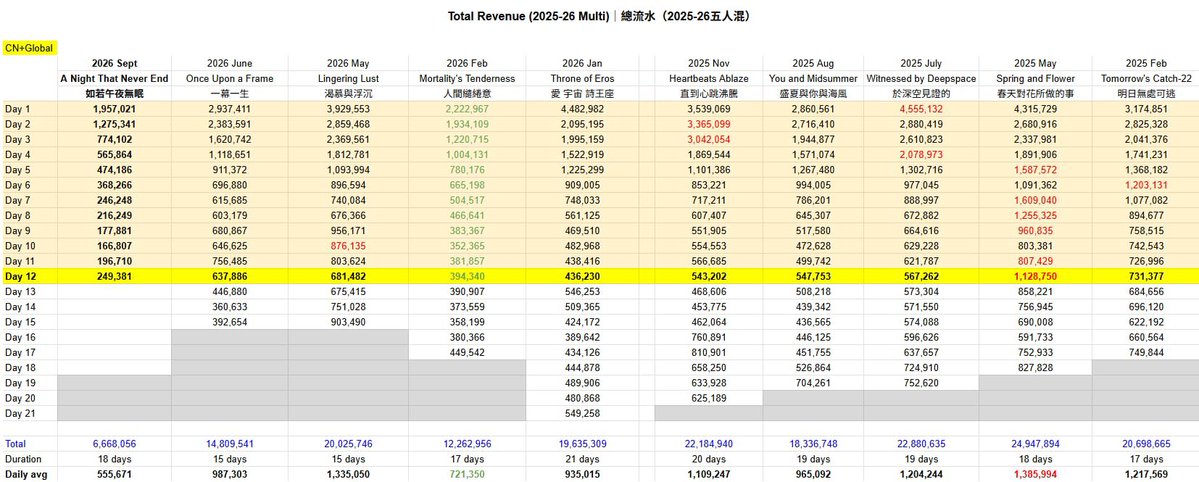Select cell with value 3,929,553

(x=348, y=109)
